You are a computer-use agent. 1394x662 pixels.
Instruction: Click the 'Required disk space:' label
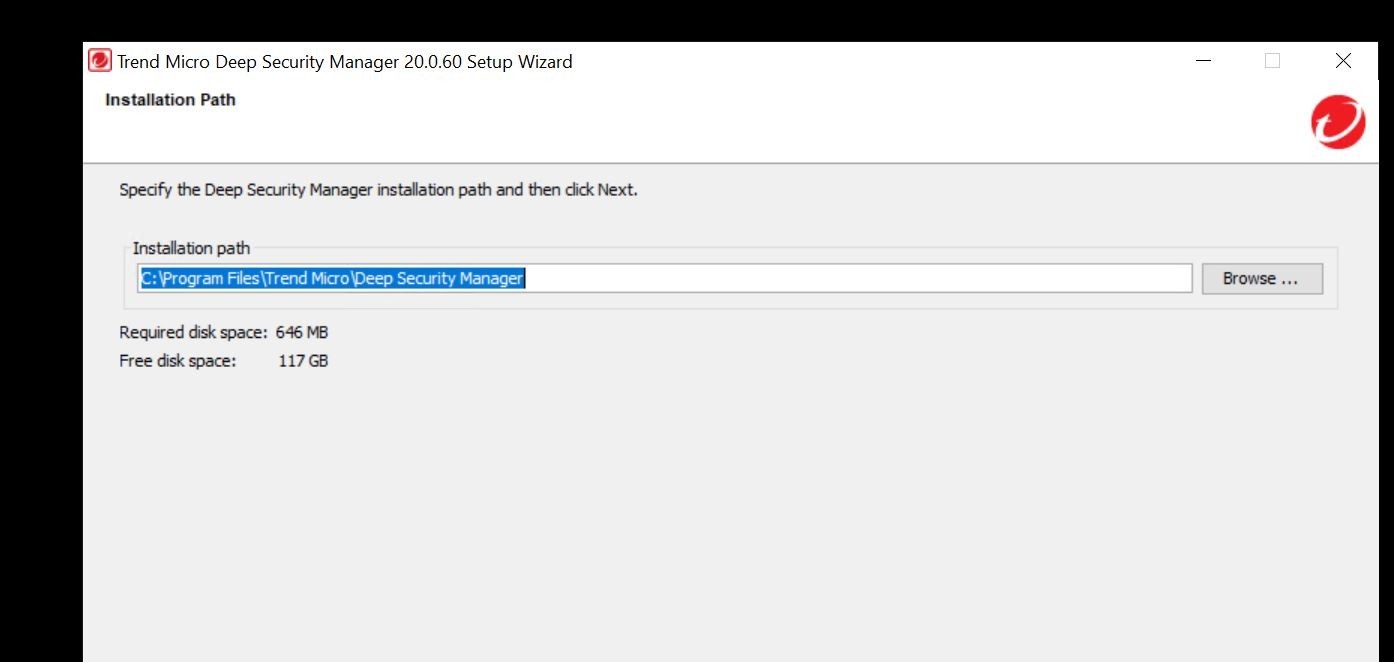click(193, 332)
